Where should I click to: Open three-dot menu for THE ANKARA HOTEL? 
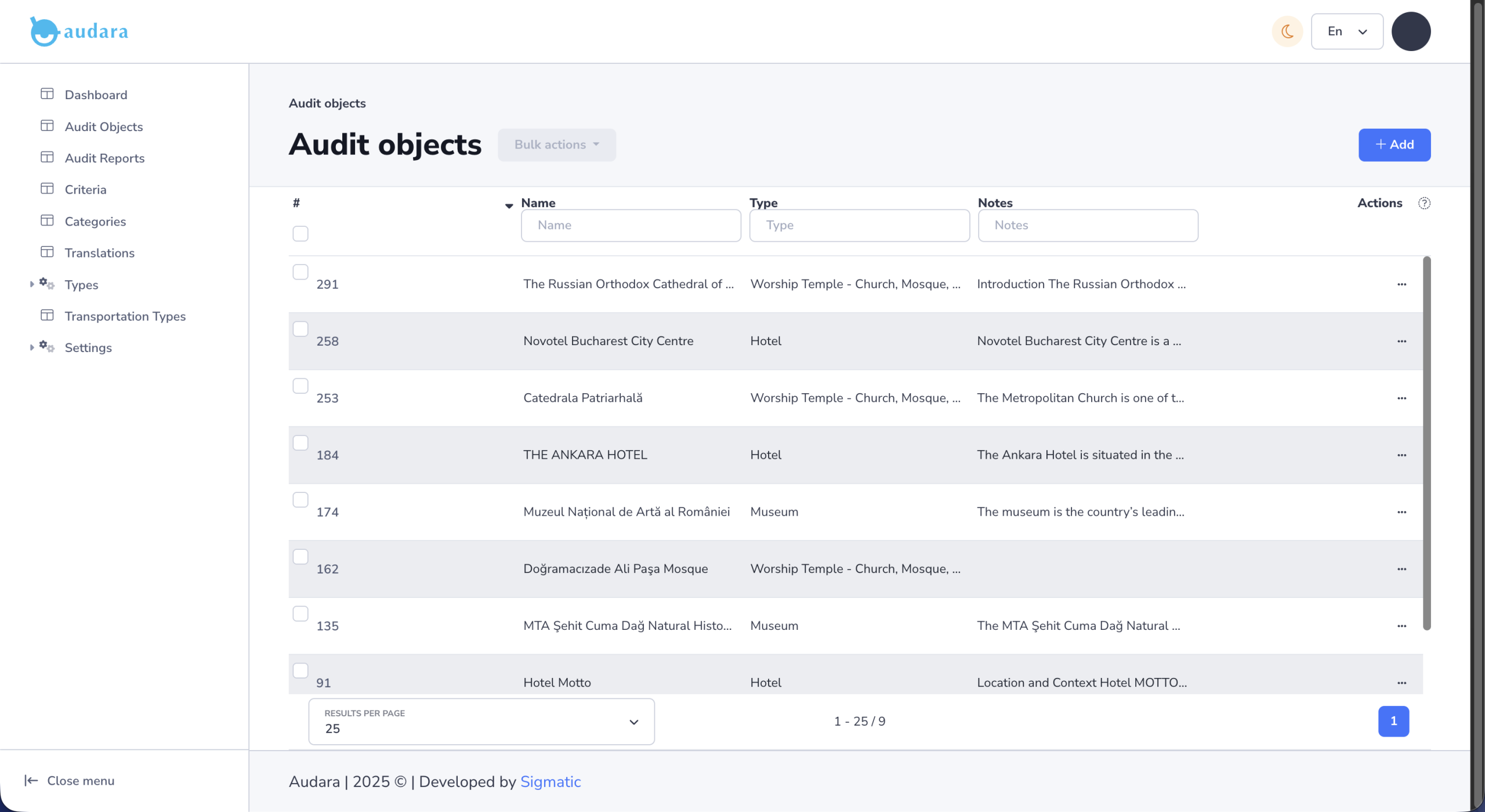[x=1401, y=455]
